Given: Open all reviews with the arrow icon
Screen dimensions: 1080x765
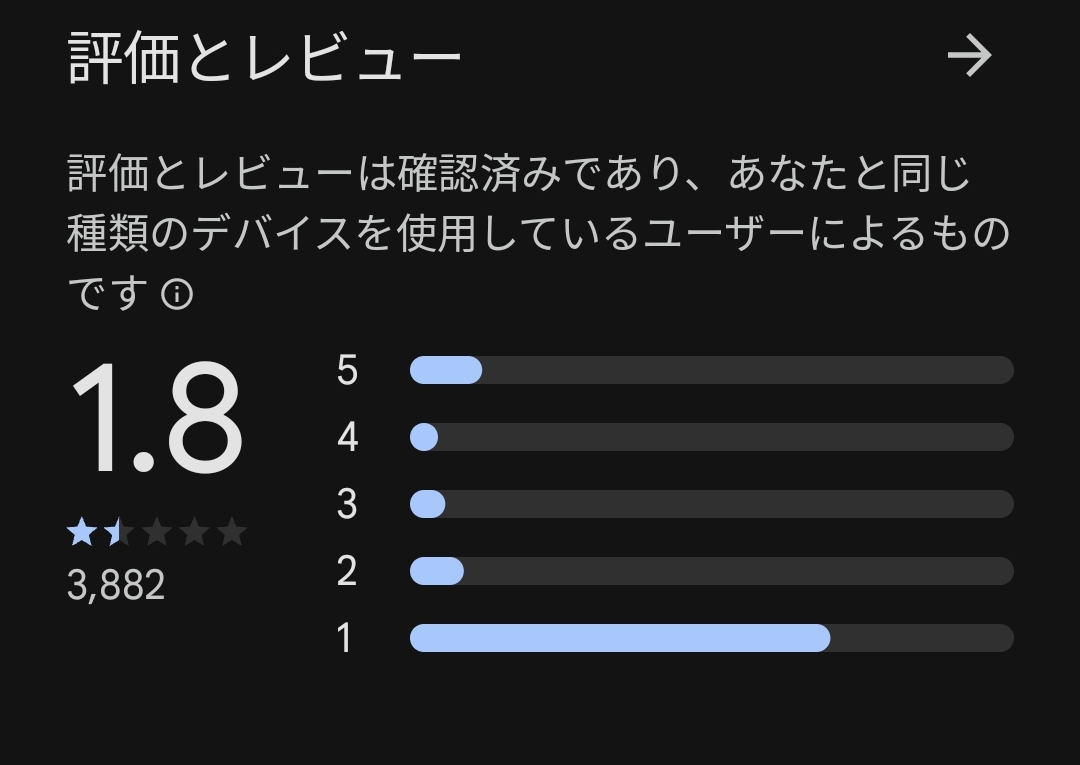Looking at the screenshot, I should pos(970,56).
